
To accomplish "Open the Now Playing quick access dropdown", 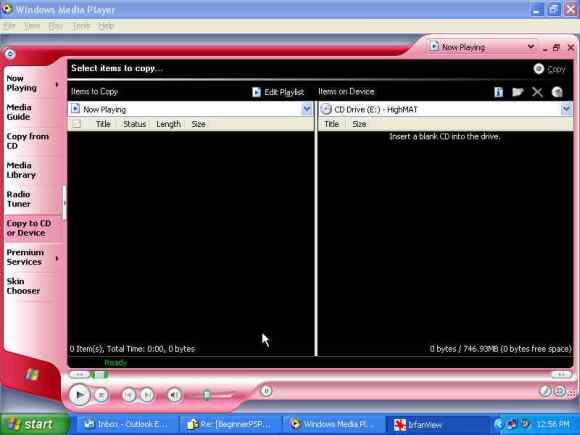I will click(531, 47).
